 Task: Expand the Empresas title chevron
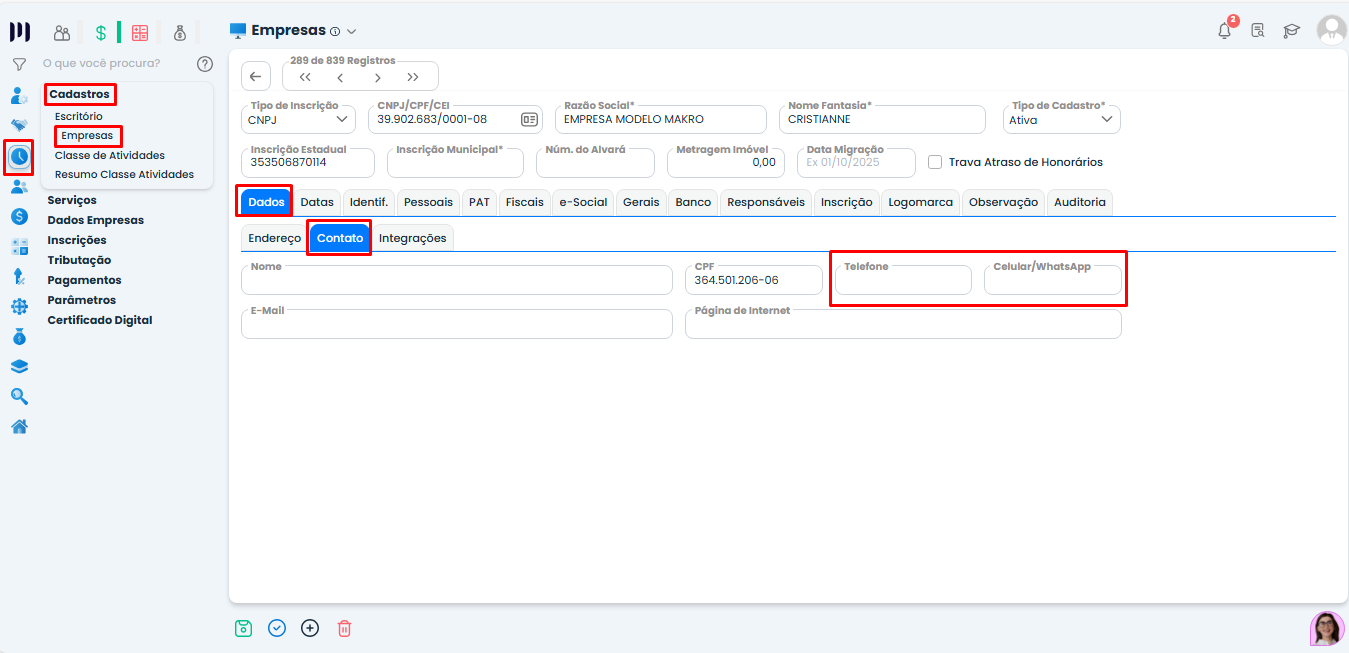[x=351, y=32]
